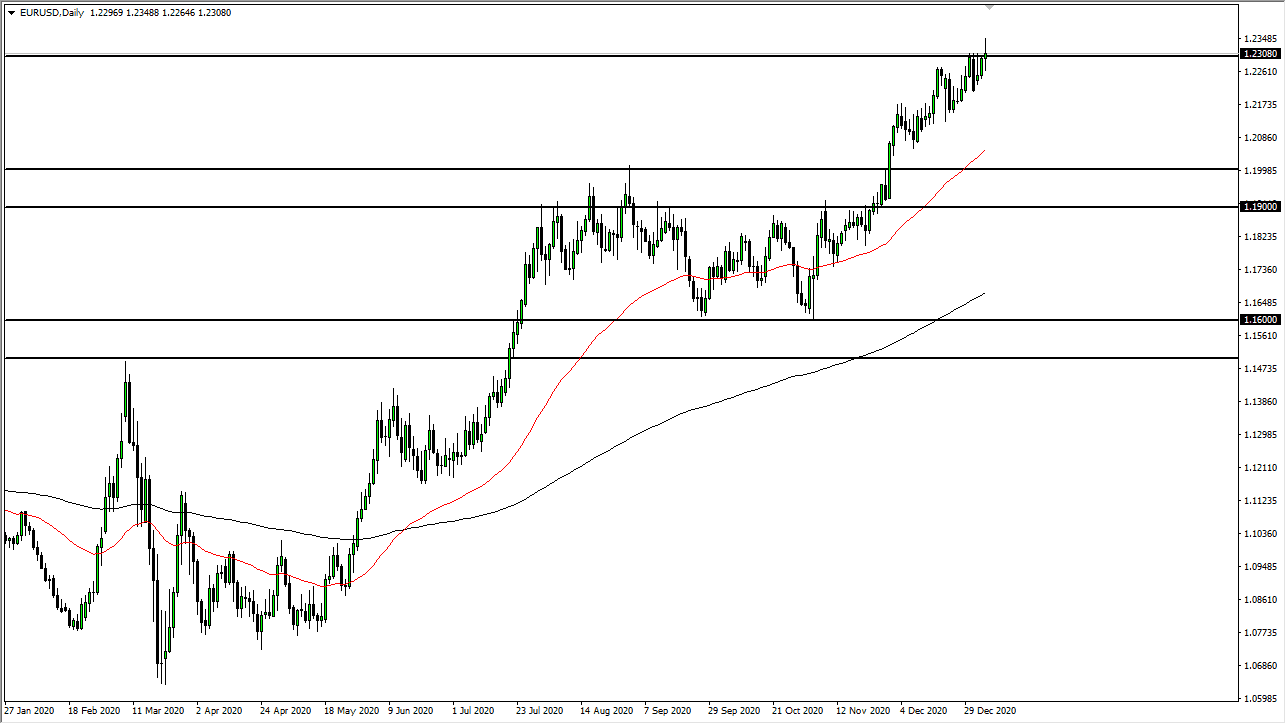The width and height of the screenshot is (1286, 724).
Task: Collapse the OHLC data display triangle
Action: pyautogui.click(x=10, y=13)
